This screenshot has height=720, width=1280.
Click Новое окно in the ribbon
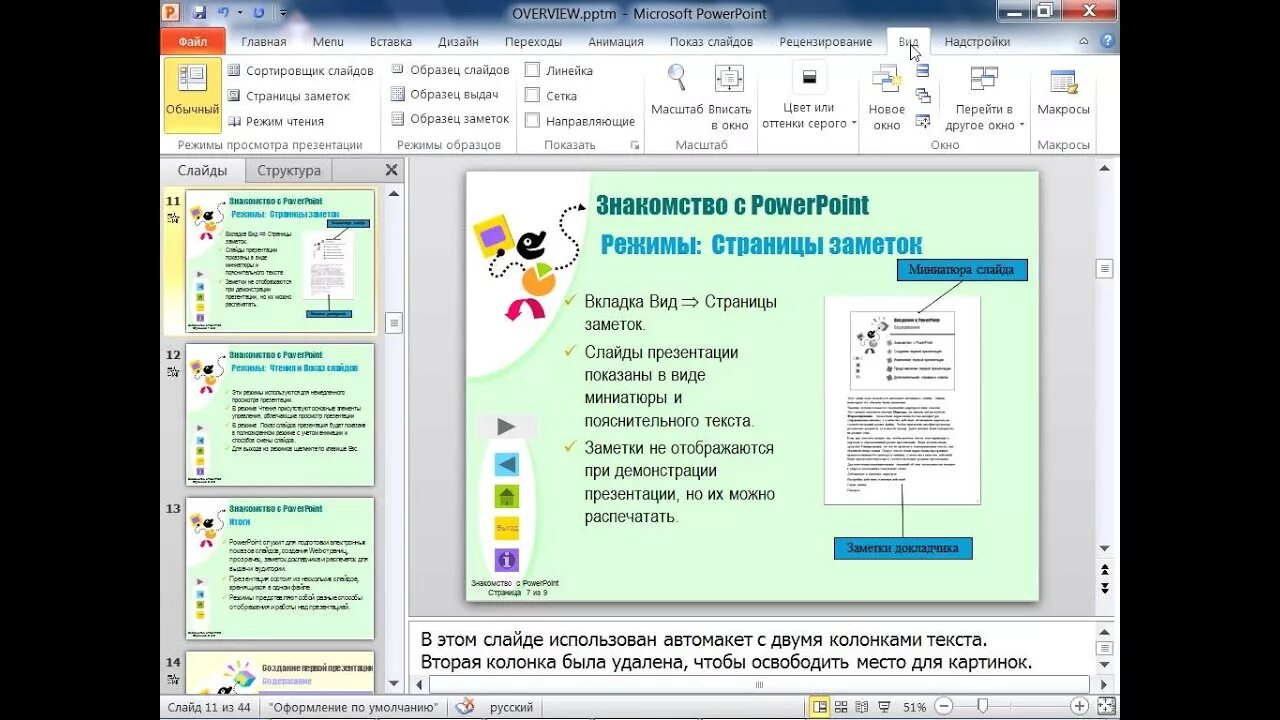pos(887,96)
